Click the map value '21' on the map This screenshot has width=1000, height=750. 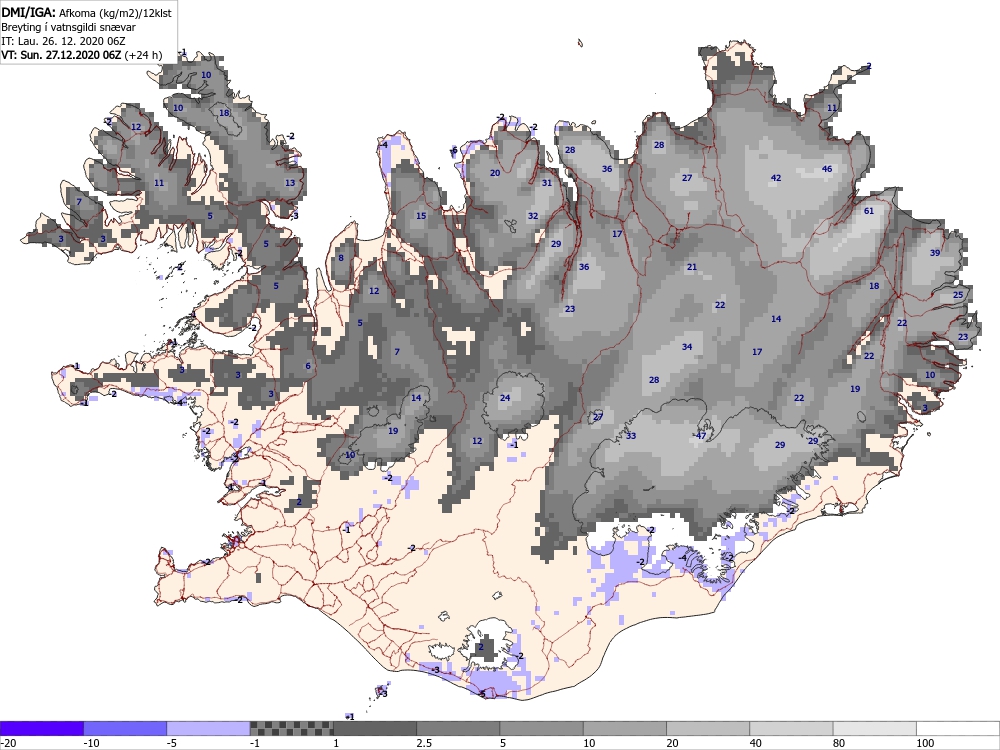click(692, 267)
